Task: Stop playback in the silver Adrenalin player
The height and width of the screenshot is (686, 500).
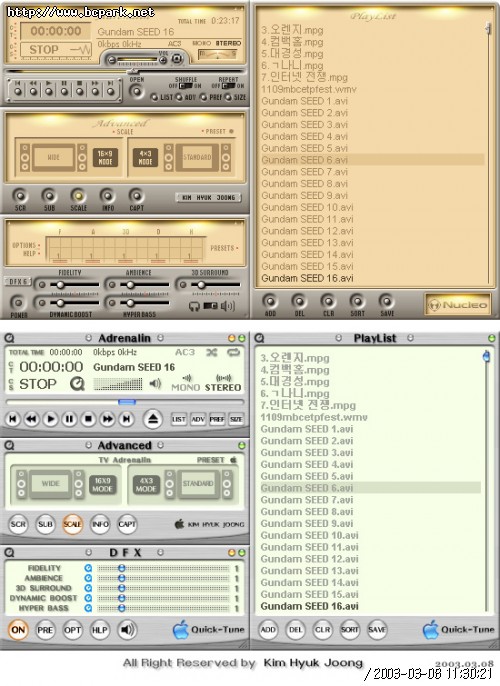Action: tap(88, 419)
